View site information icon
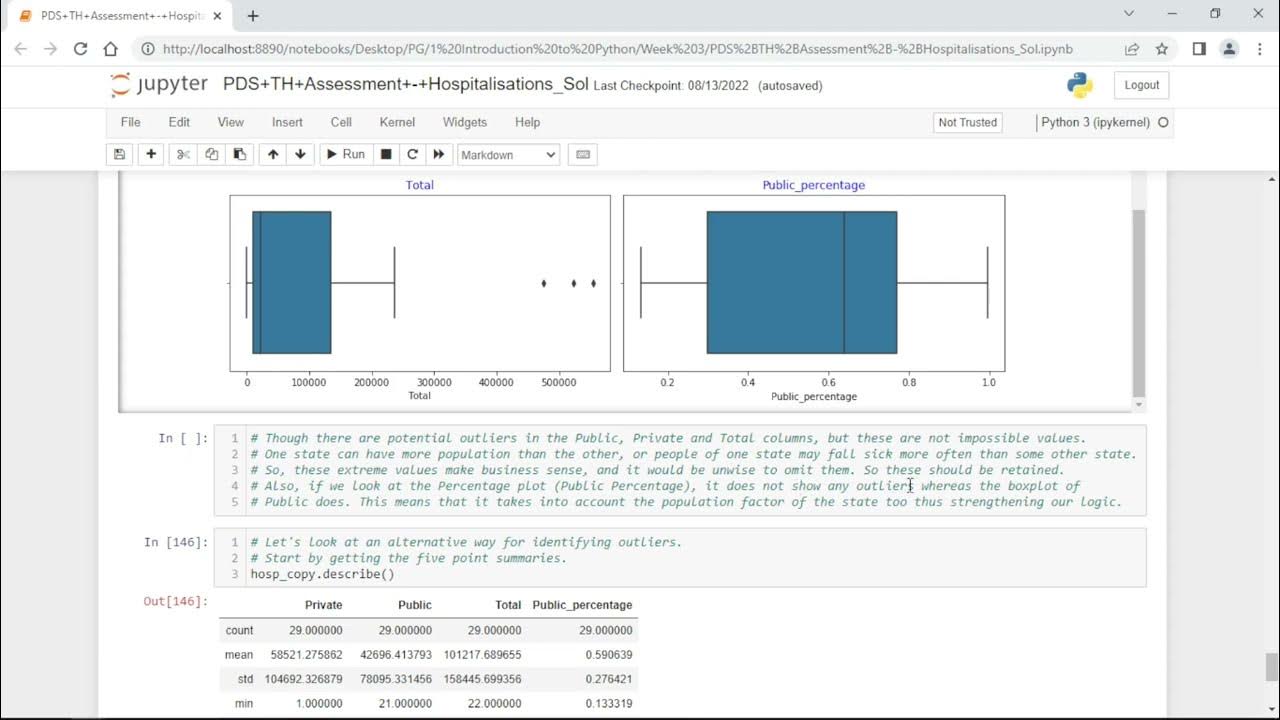The width and height of the screenshot is (1280, 720). tap(148, 49)
